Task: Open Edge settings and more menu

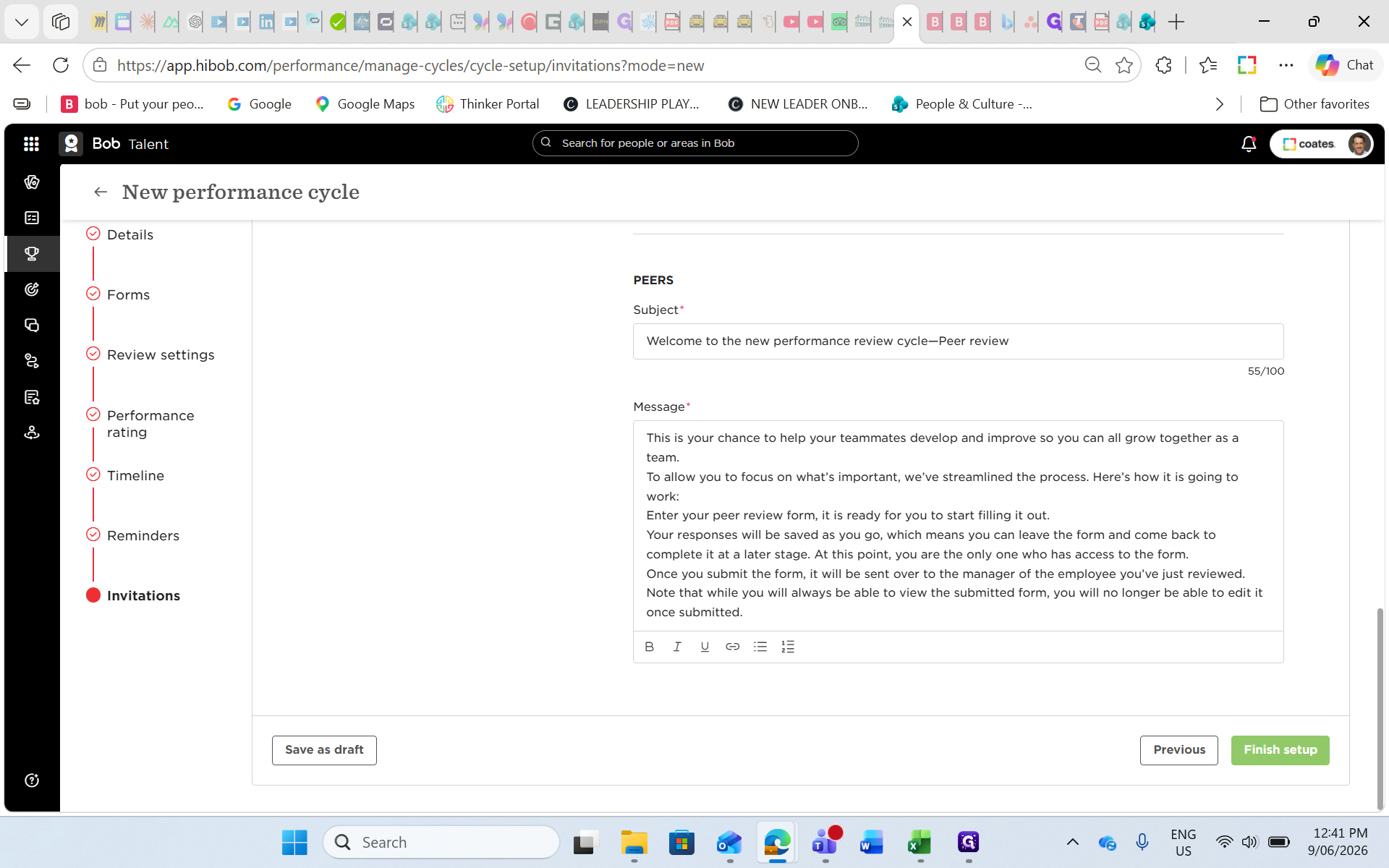Action: pyautogui.click(x=1286, y=65)
